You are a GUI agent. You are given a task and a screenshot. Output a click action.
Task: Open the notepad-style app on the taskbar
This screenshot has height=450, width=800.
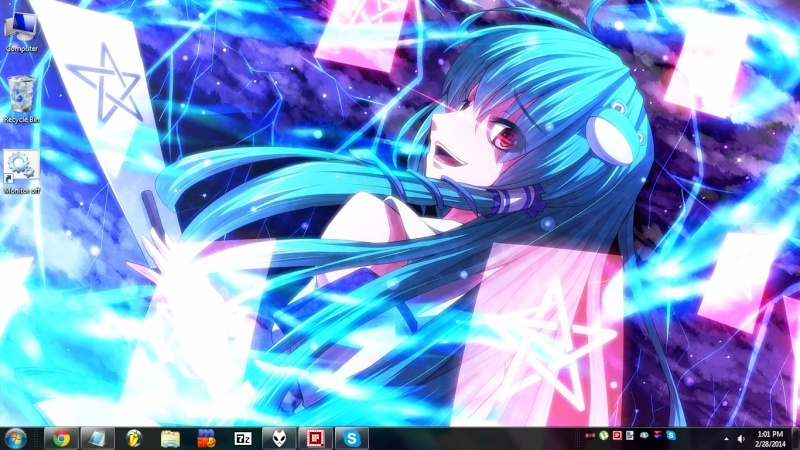(97, 438)
